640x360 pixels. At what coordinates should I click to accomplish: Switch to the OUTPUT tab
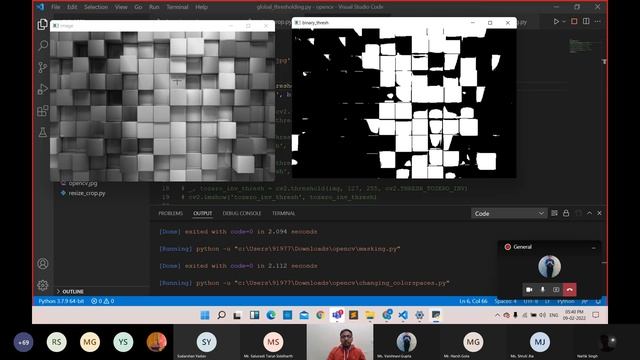pos(202,213)
